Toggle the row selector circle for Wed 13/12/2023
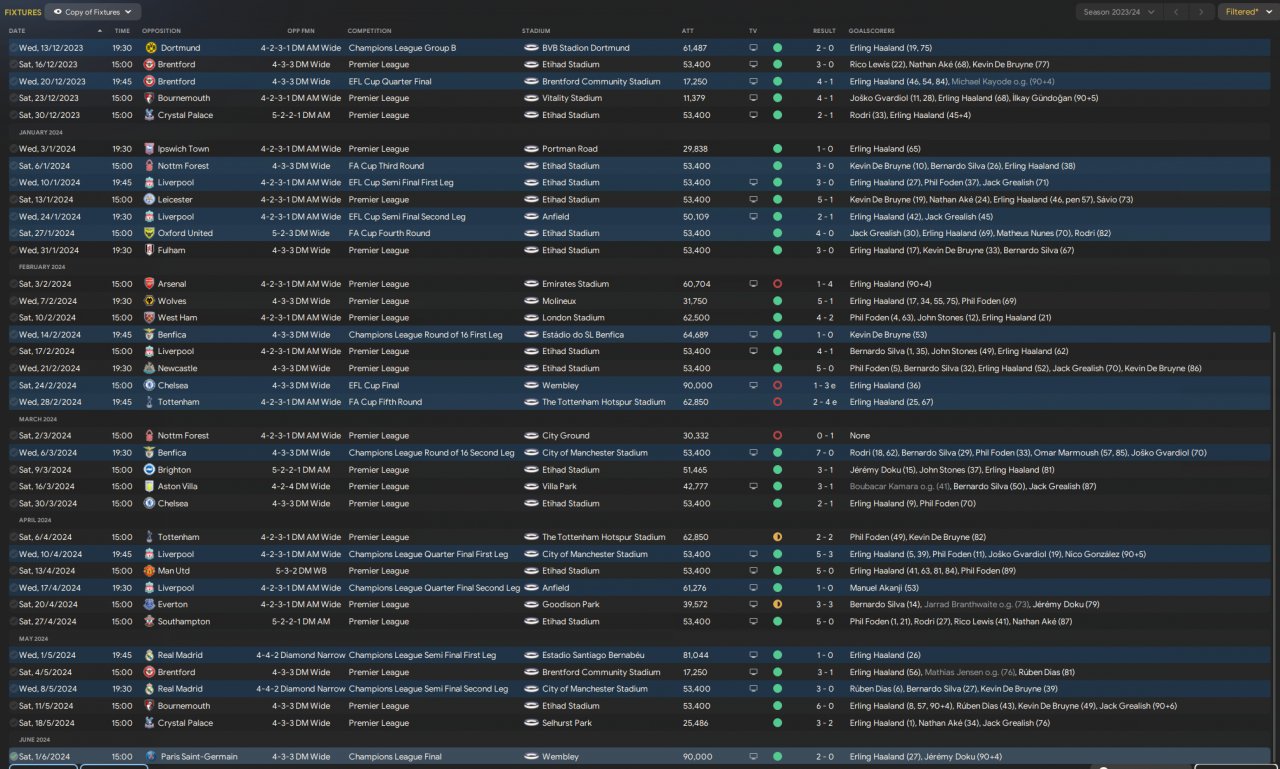The width and height of the screenshot is (1280, 769). click(13, 48)
